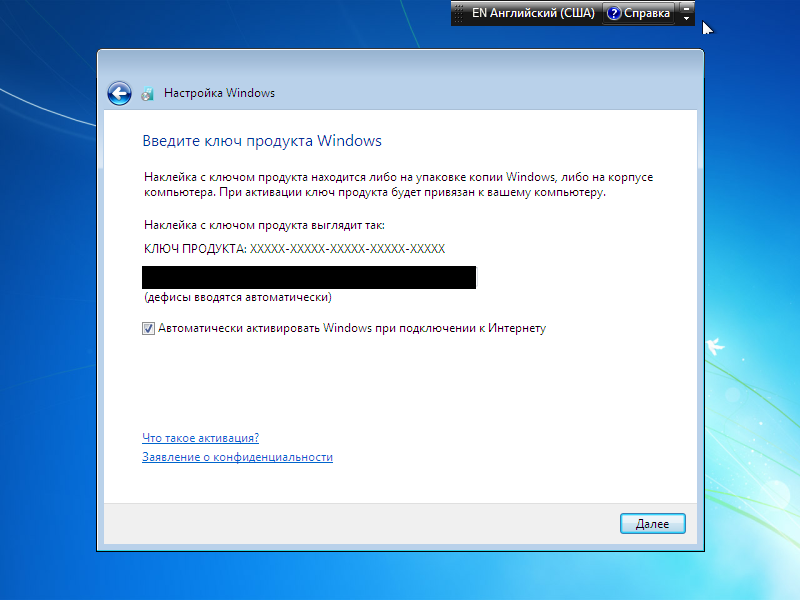Image resolution: width=800 pixels, height=600 pixels.
Task: Minimize the language bar
Action: coord(686,8)
